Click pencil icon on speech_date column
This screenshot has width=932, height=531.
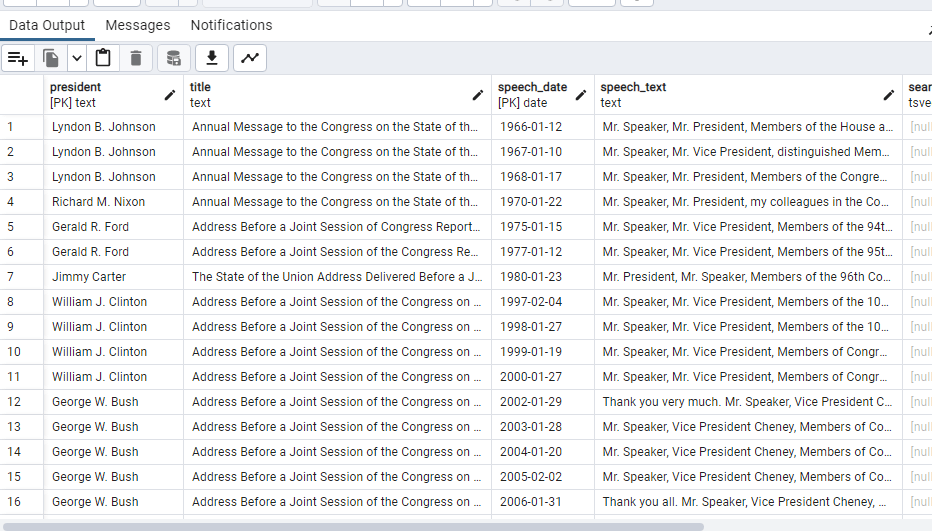click(x=581, y=95)
